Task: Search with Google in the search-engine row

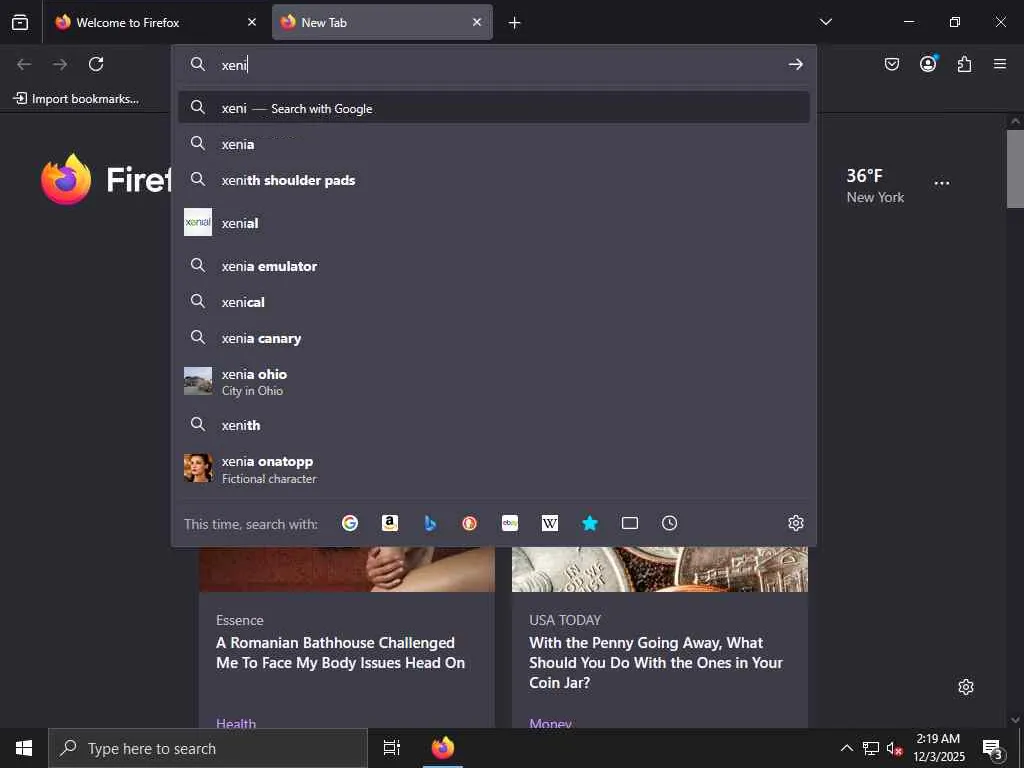Action: [350, 523]
